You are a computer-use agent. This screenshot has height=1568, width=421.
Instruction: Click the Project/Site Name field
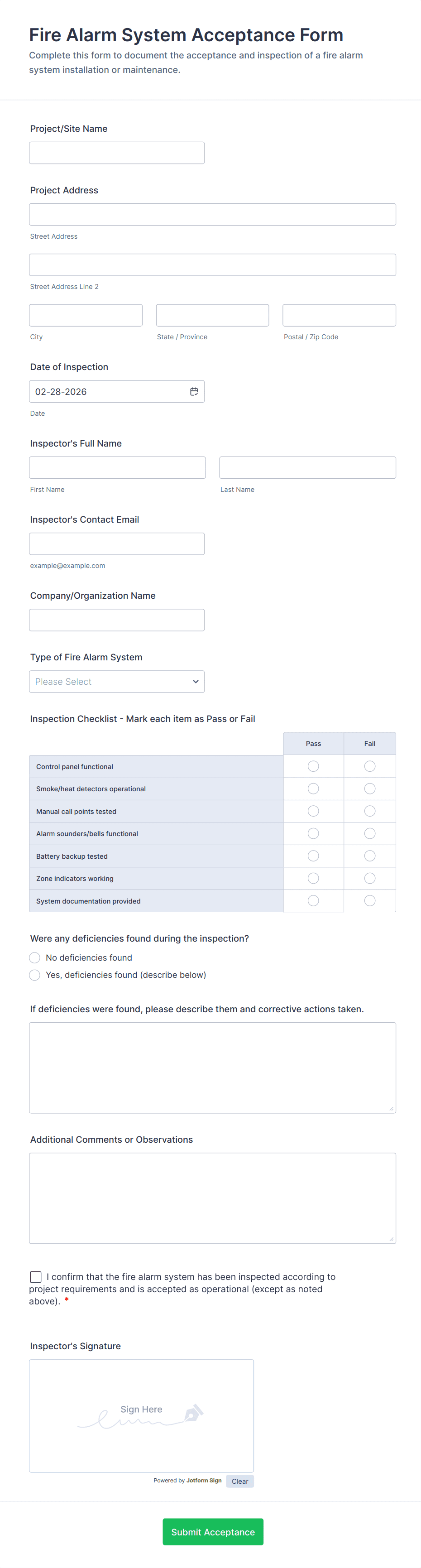[x=116, y=152]
